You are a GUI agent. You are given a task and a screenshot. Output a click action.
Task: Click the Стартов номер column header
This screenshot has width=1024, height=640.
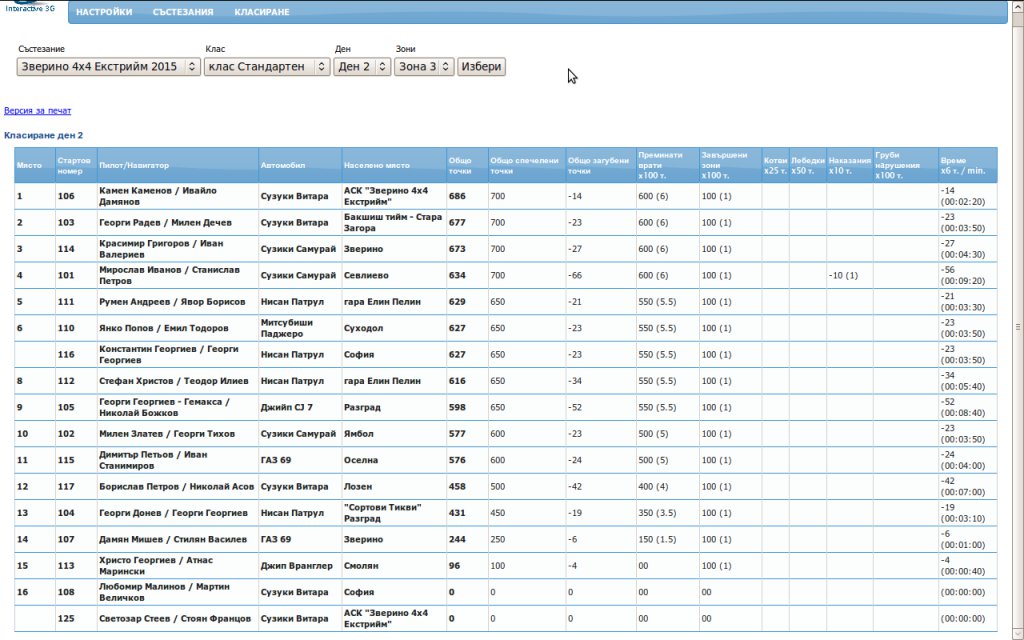coord(75,165)
